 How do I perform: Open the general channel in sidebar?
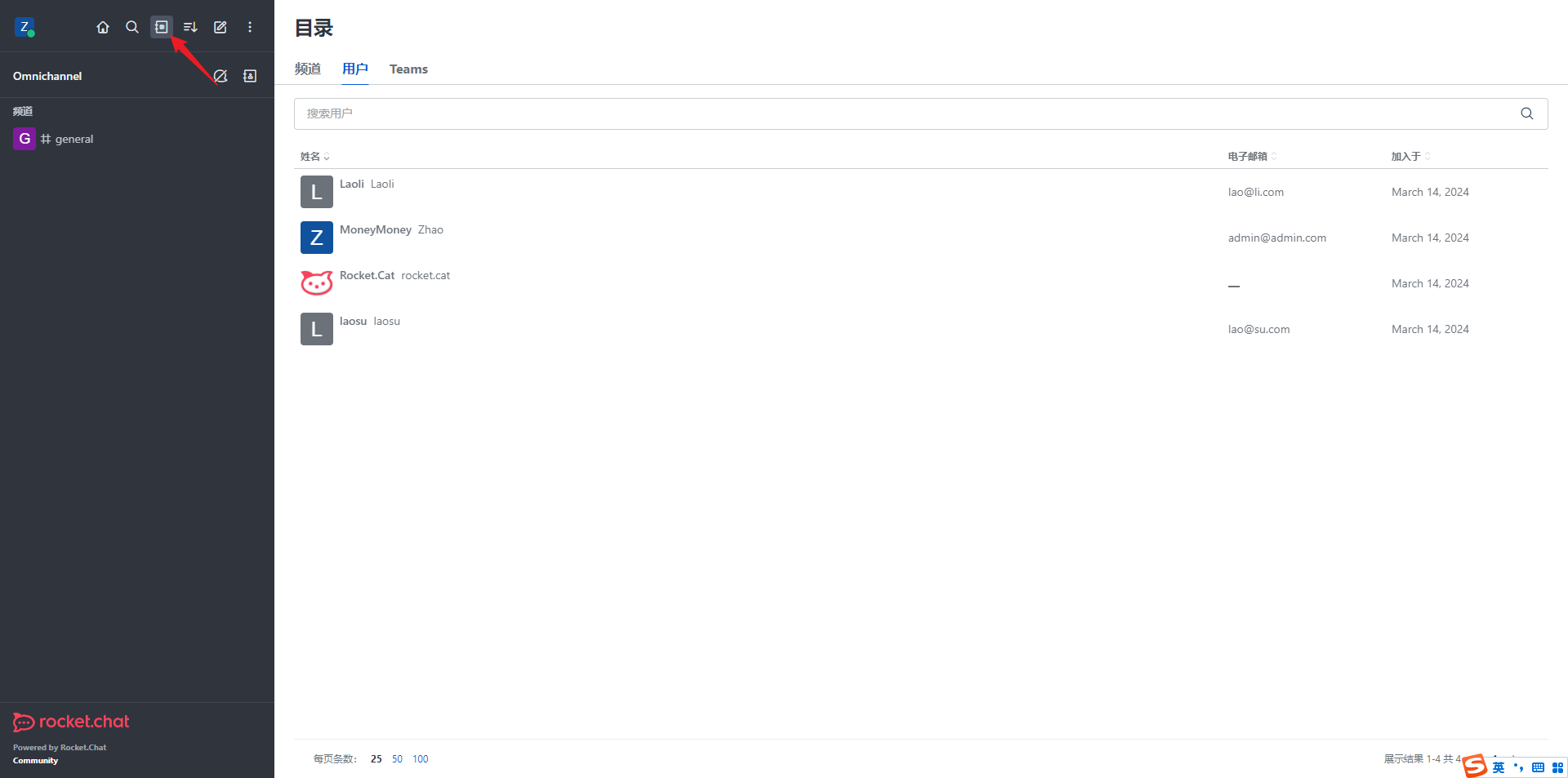click(x=73, y=139)
